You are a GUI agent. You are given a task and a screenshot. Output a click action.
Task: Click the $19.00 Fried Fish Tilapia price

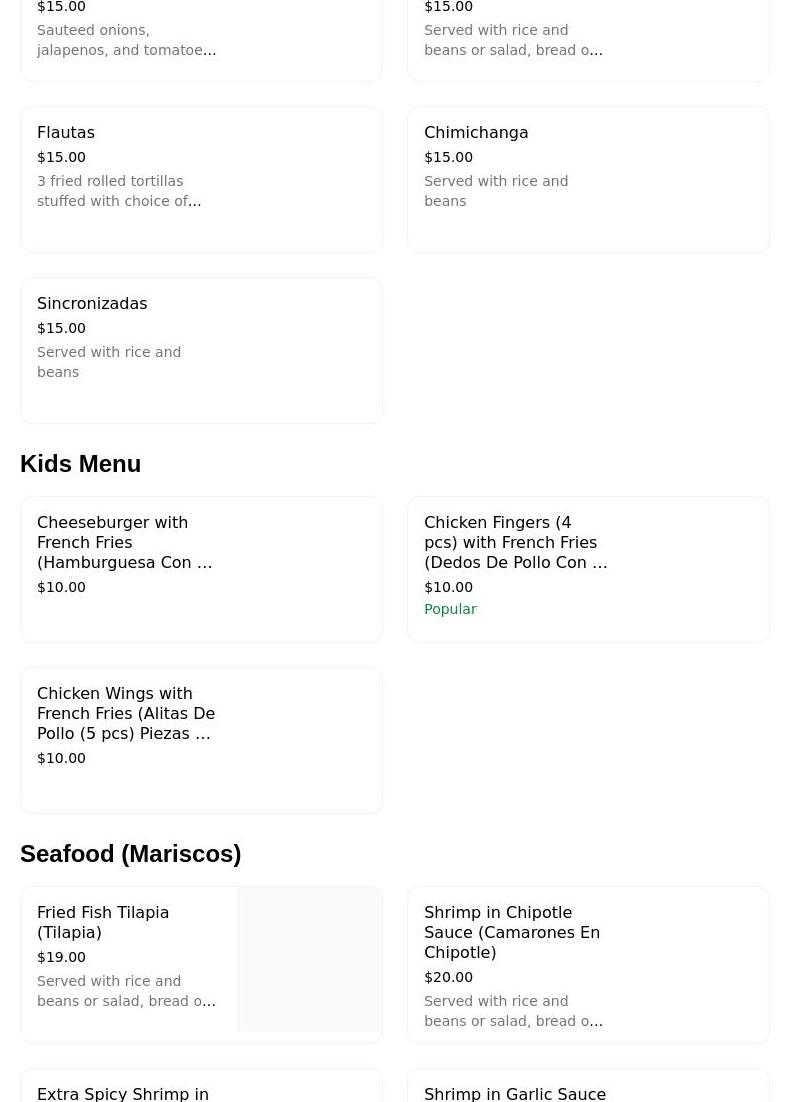point(62,957)
